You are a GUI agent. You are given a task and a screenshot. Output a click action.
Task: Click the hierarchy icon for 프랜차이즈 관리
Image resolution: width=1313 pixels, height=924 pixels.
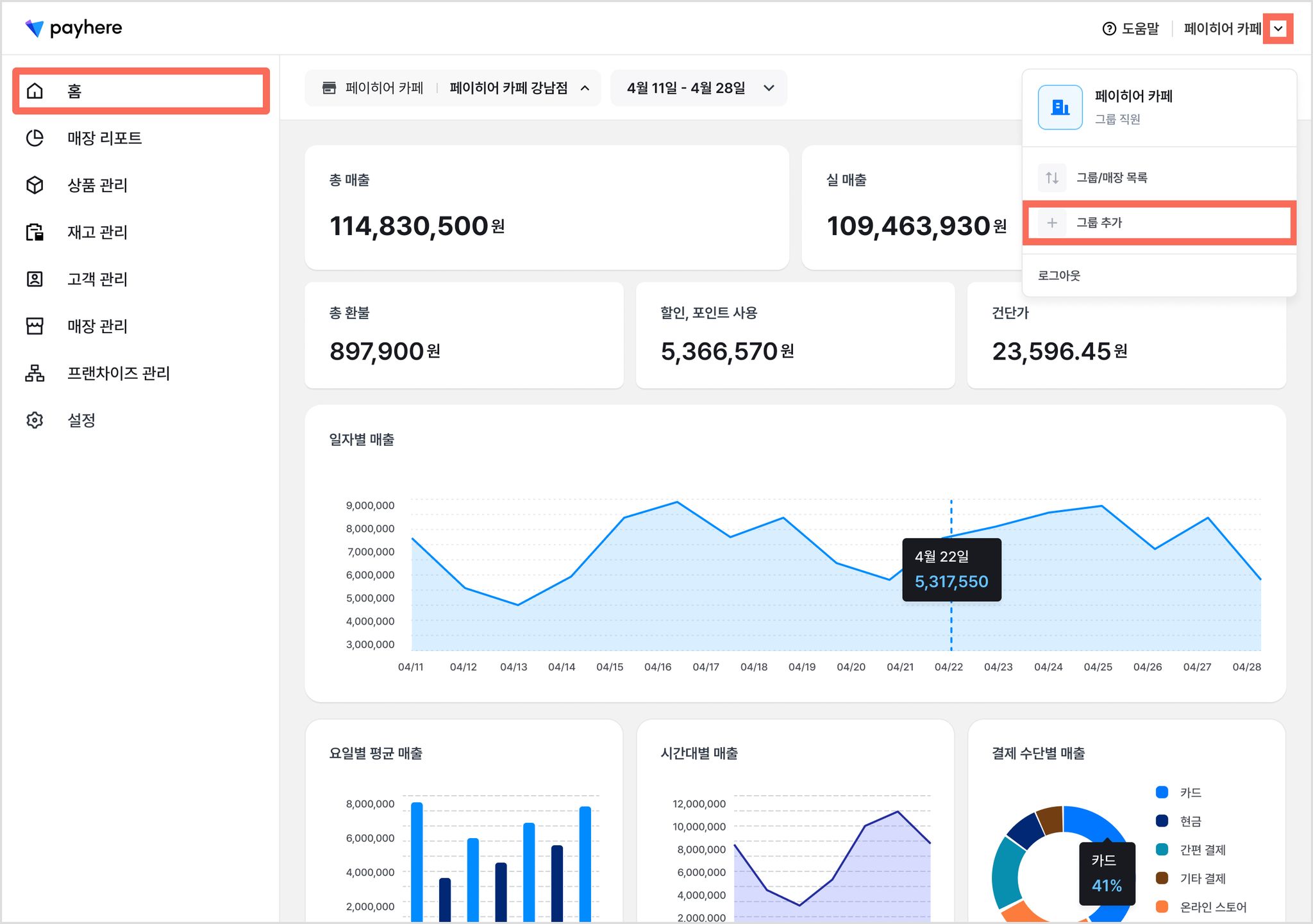[x=35, y=373]
